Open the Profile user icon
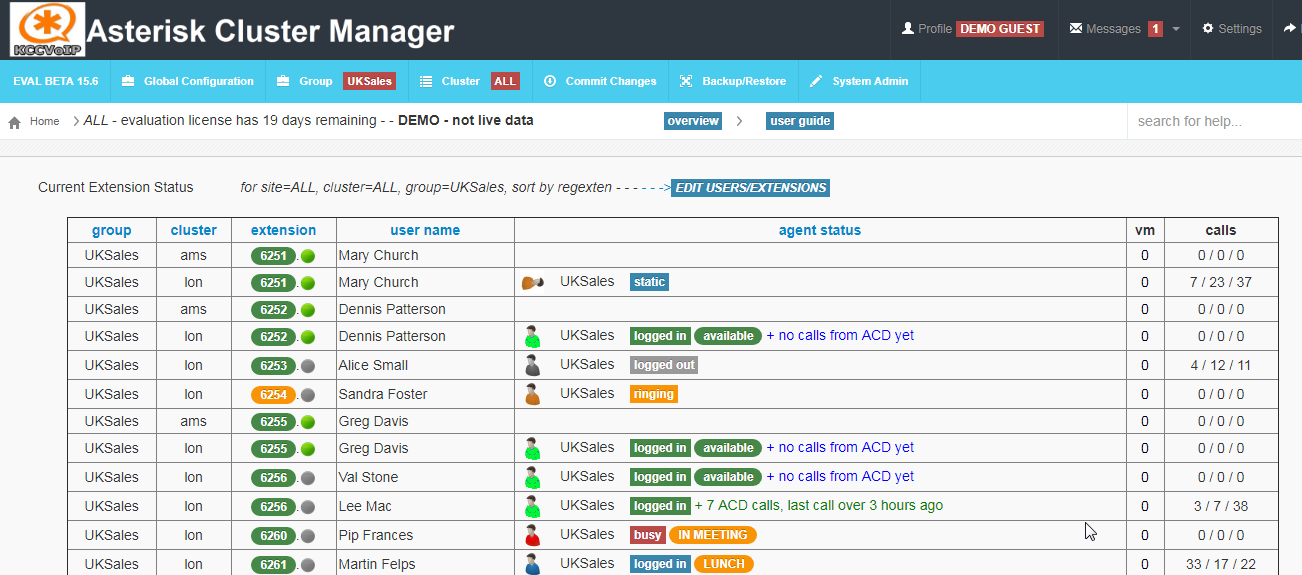The width and height of the screenshot is (1302, 575). point(908,29)
